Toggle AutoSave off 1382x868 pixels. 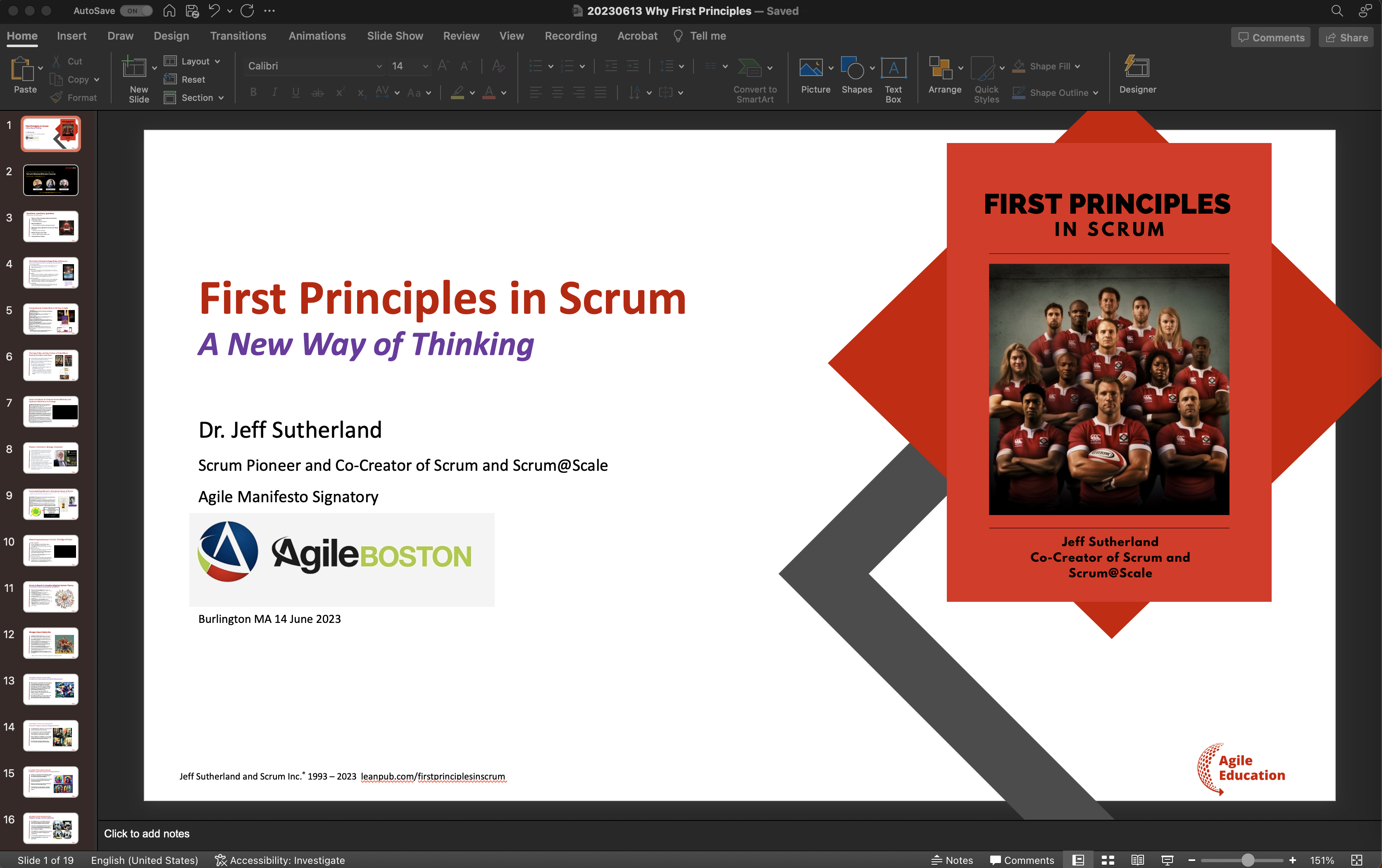pos(137,10)
